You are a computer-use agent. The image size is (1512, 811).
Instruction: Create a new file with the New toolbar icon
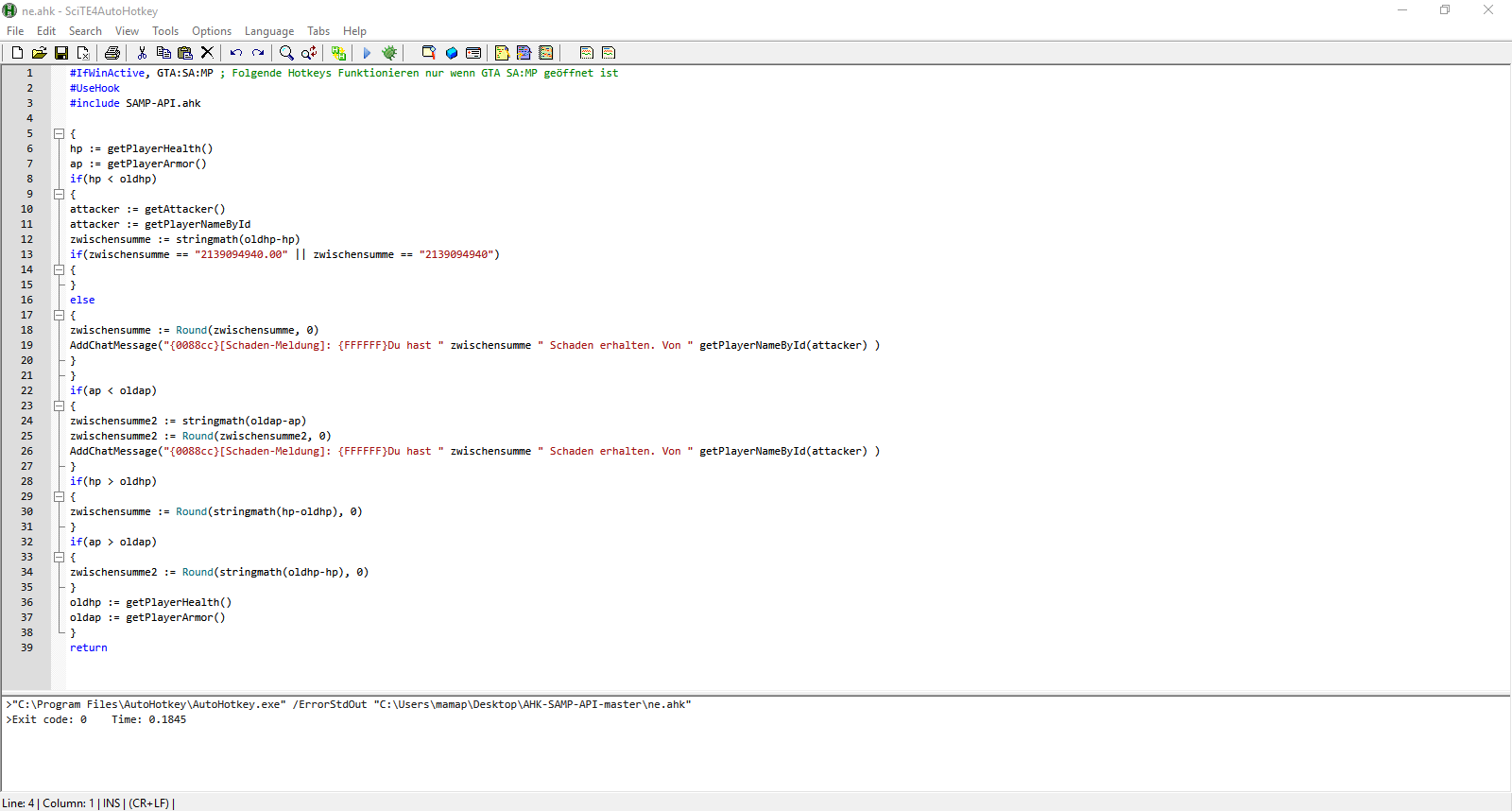[x=17, y=53]
